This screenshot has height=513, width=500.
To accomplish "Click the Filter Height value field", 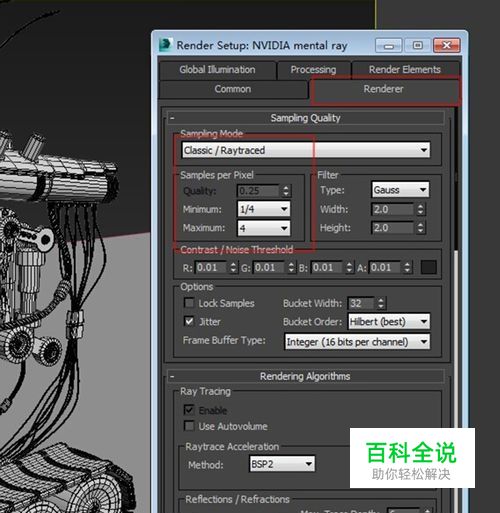I will pyautogui.click(x=392, y=228).
